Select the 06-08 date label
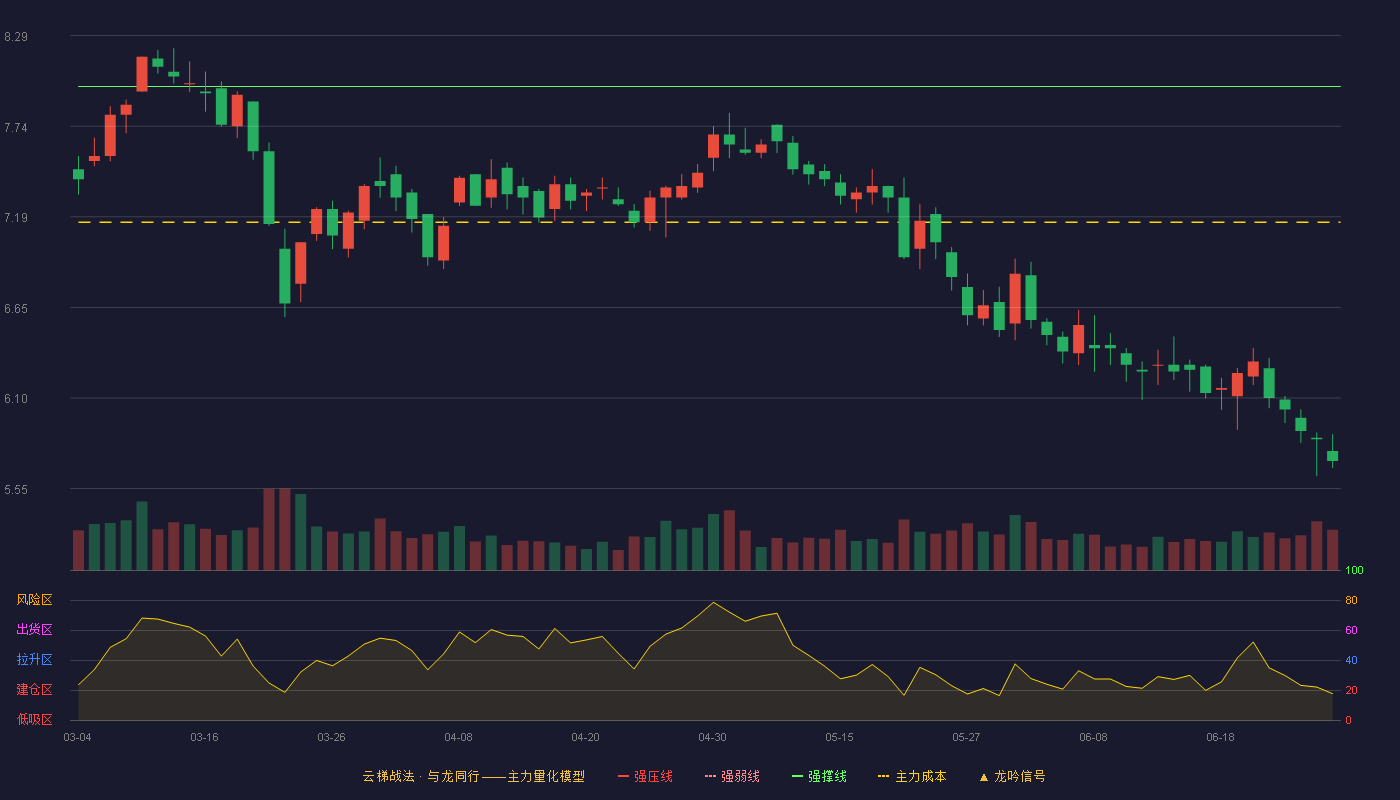1400x800 pixels. (1093, 737)
